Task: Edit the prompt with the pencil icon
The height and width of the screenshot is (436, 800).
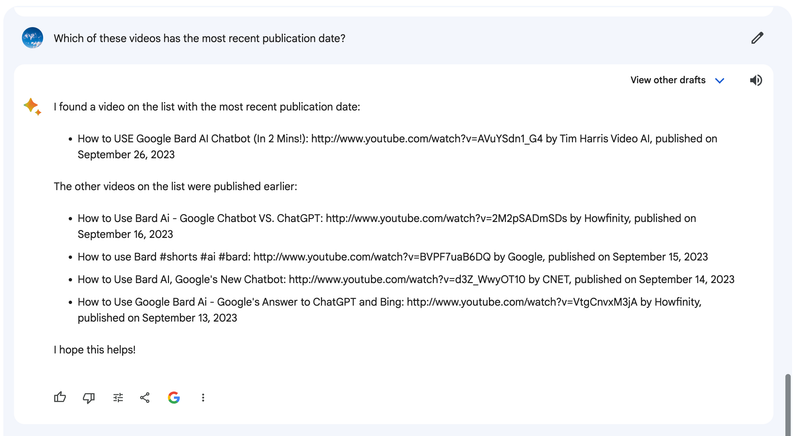Action: 757,38
